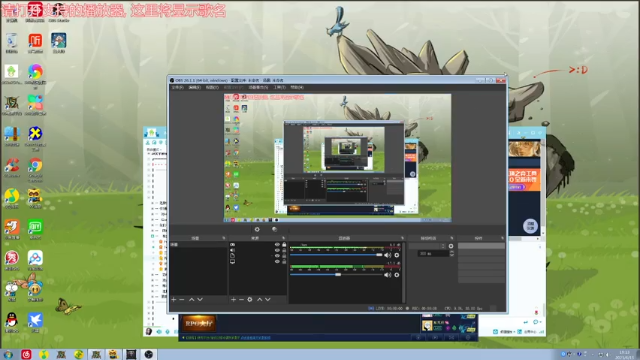
Task: Add a new scene with the plus button
Action: 173,300
